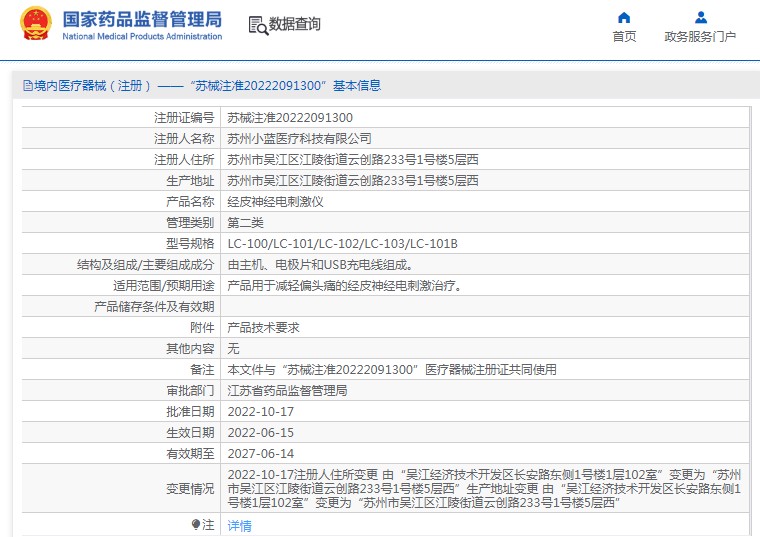Click the attachment value 产品技术要求
The height and width of the screenshot is (537, 760).
point(263,327)
